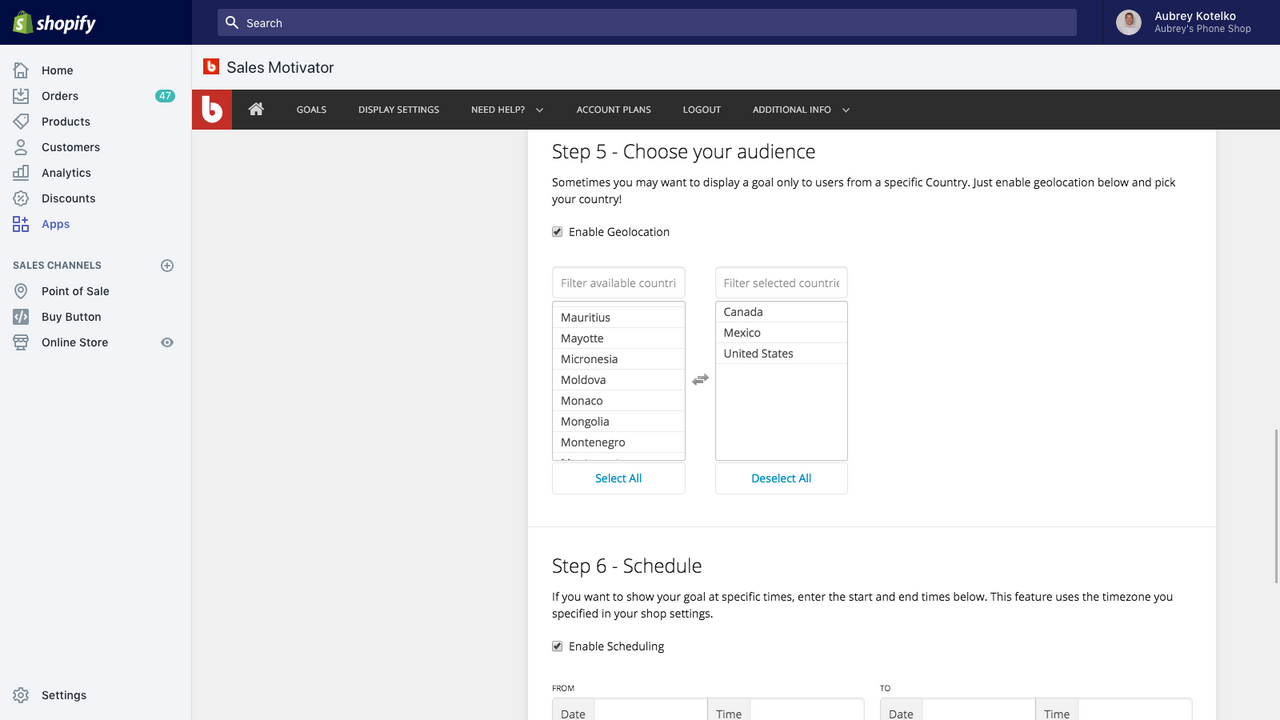The width and height of the screenshot is (1280, 720).
Task: Click the Shopify logo
Action: point(55,23)
